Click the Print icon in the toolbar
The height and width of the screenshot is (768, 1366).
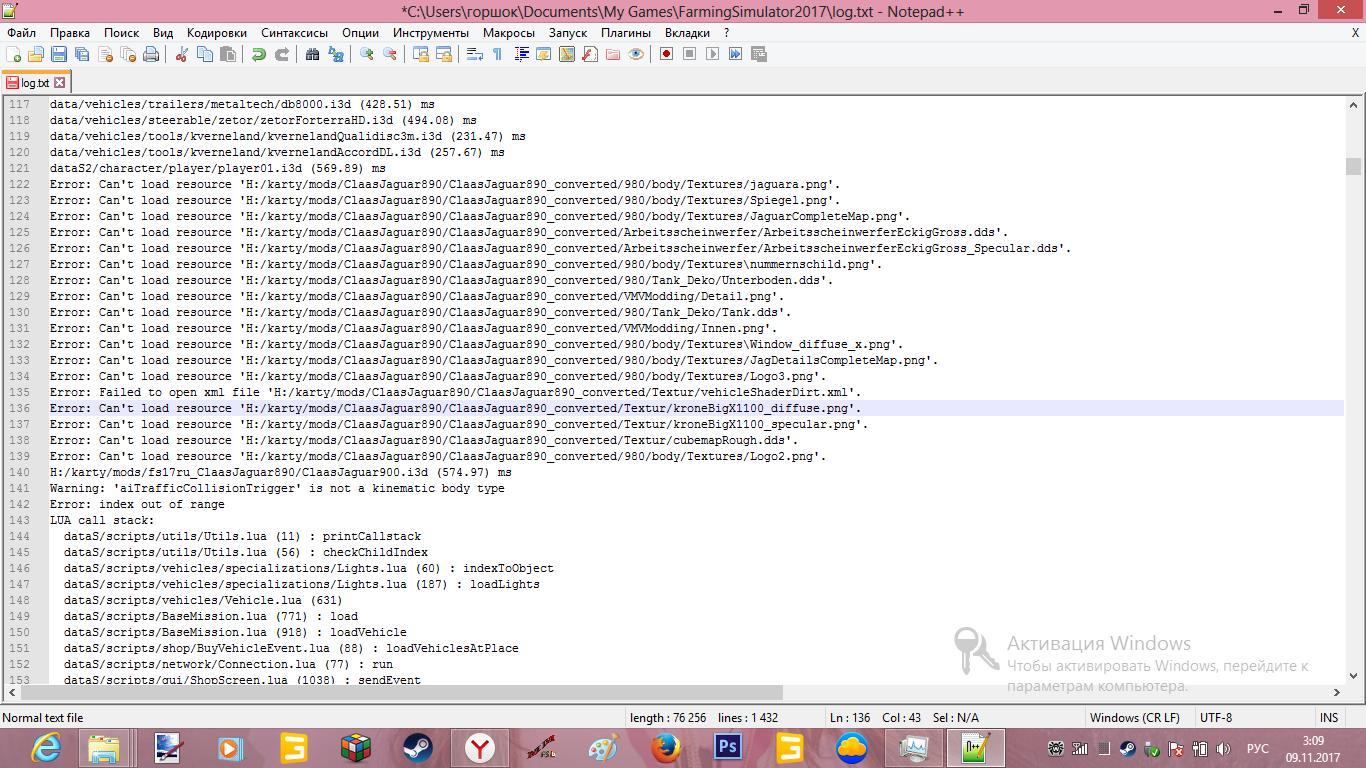[x=151, y=54]
